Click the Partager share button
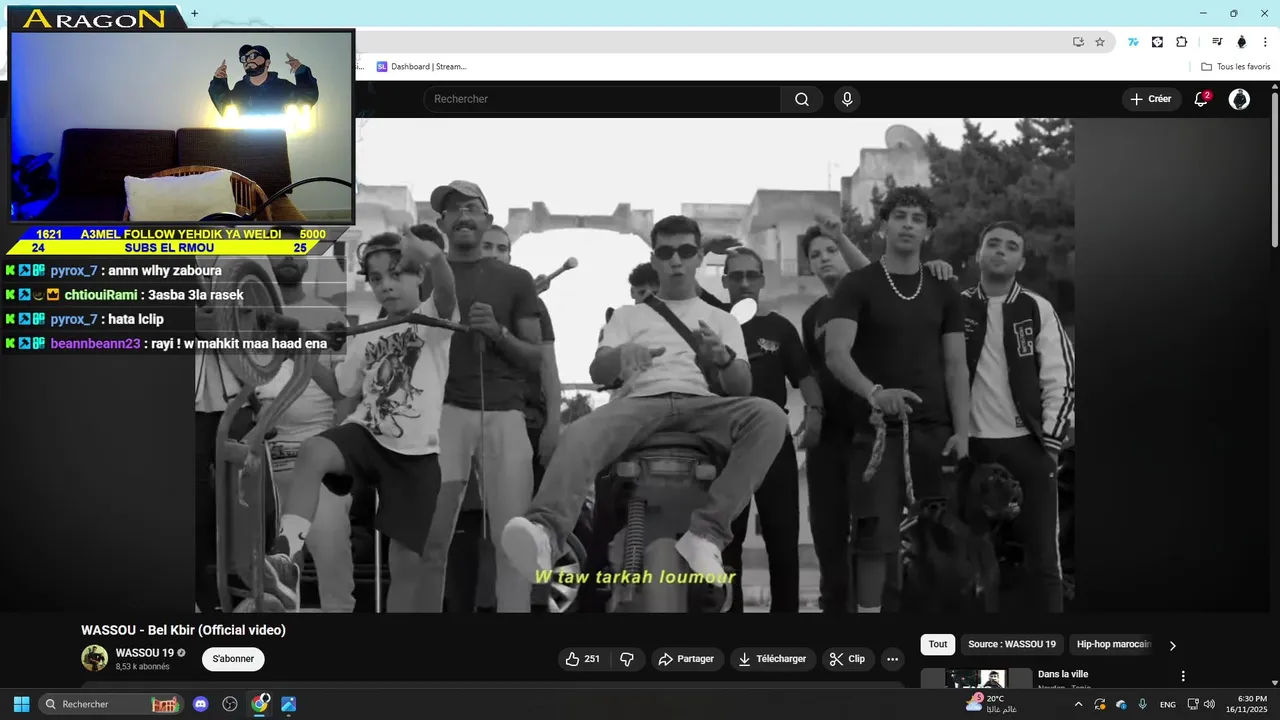 coord(686,659)
